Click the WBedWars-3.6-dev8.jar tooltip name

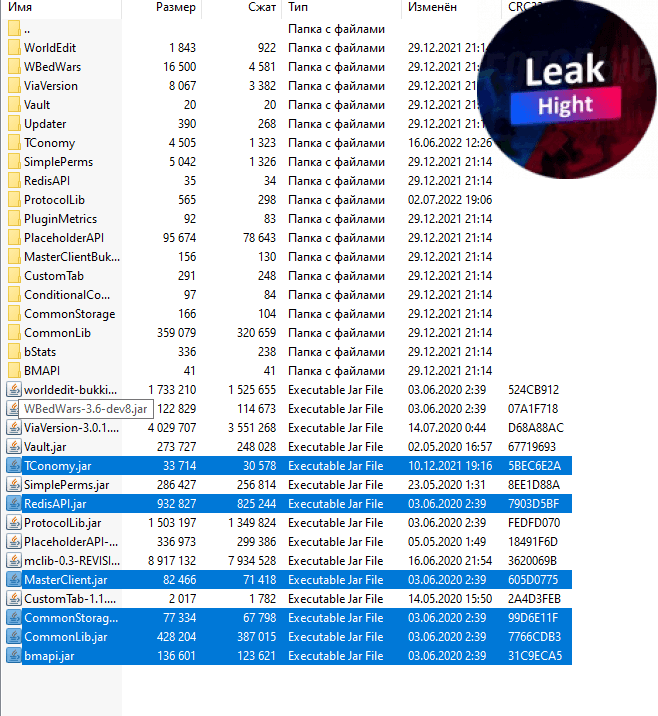pyautogui.click(x=86, y=409)
